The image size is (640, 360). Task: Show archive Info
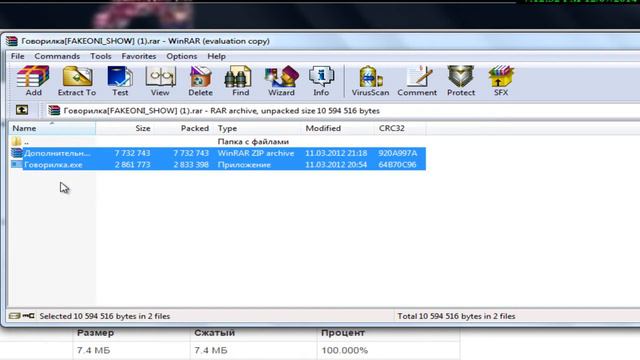[x=321, y=81]
